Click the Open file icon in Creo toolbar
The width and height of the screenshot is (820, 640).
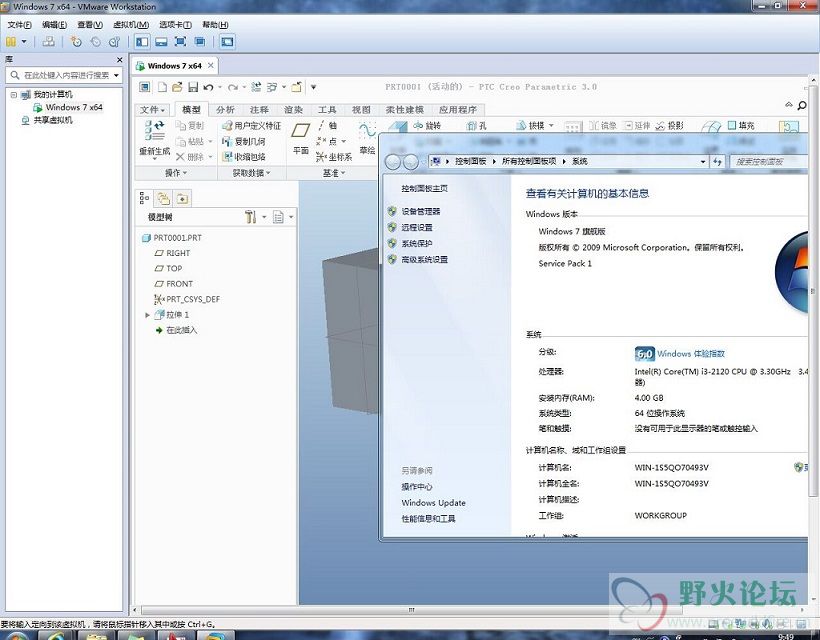pos(177,87)
